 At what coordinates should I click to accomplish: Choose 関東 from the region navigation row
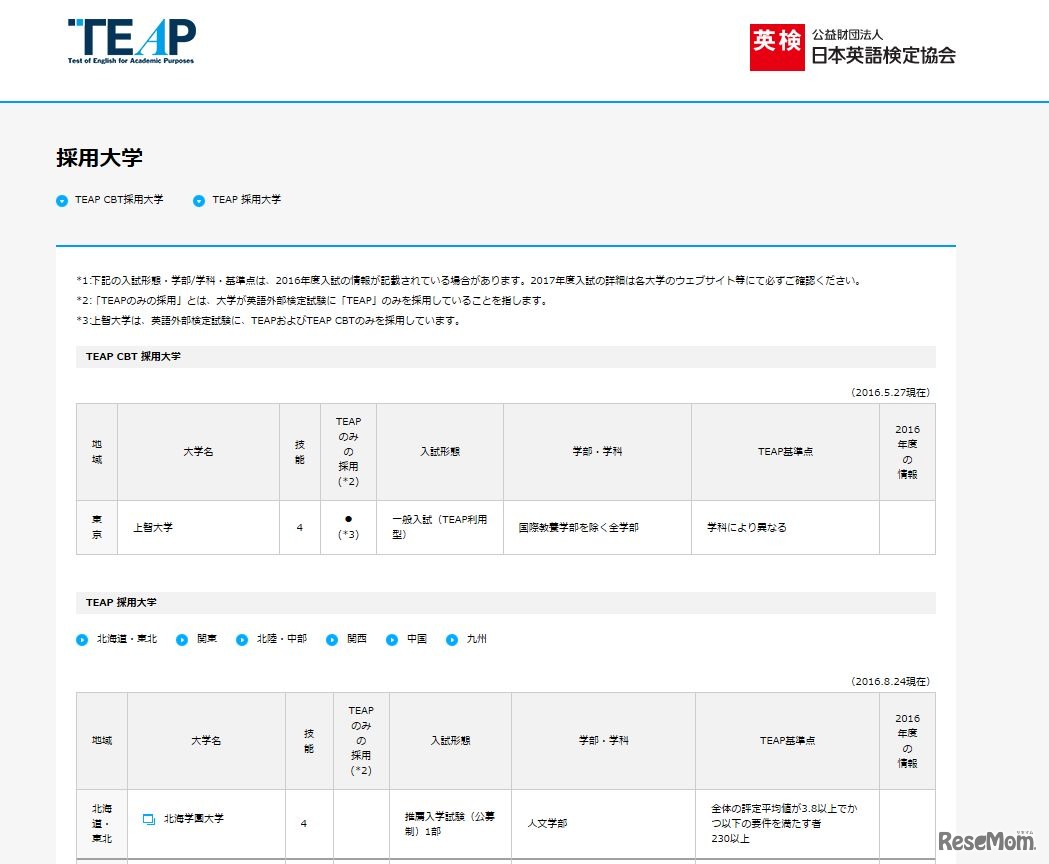204,638
